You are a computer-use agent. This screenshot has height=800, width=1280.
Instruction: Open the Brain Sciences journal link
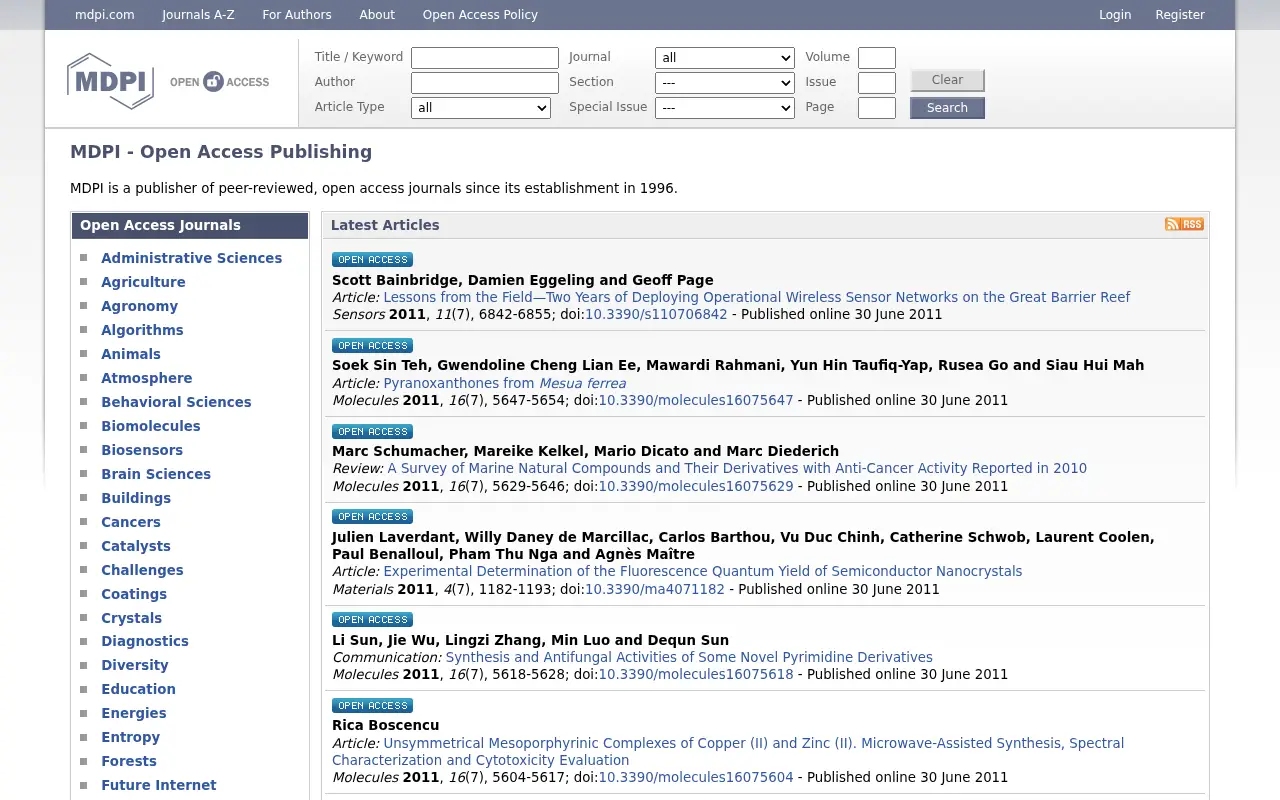point(156,474)
